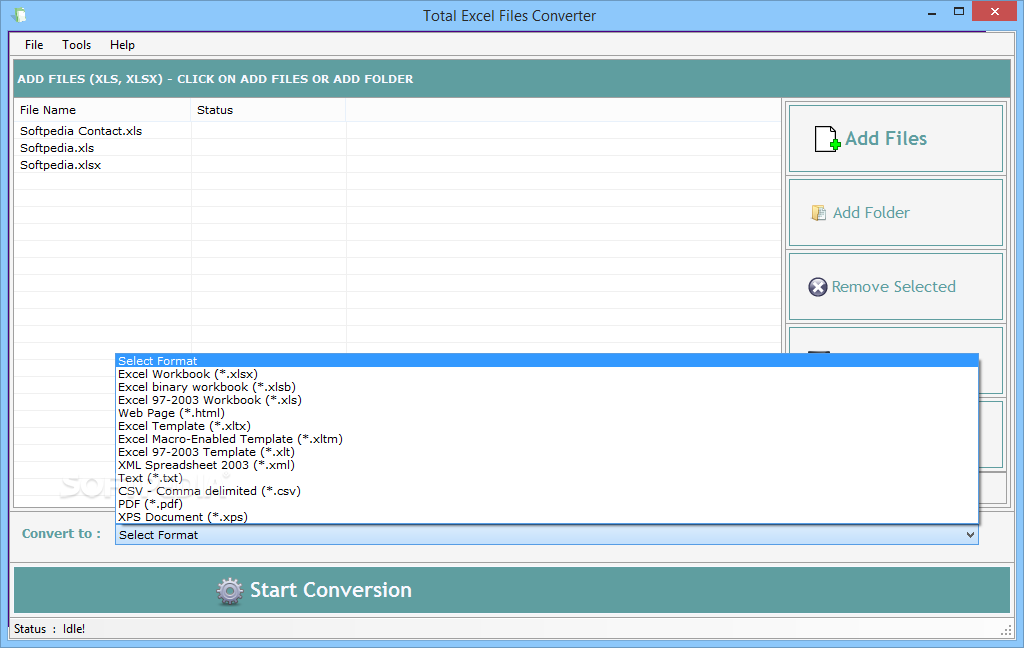Select highlighted Select Format list entry
Screen dimensions: 1024x648
tap(547, 361)
